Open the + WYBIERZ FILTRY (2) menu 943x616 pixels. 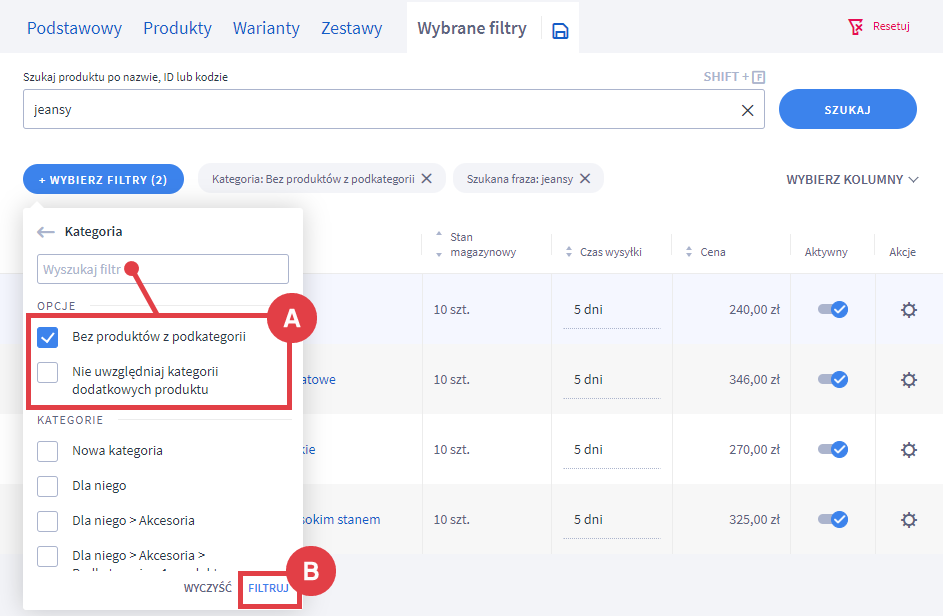[103, 179]
